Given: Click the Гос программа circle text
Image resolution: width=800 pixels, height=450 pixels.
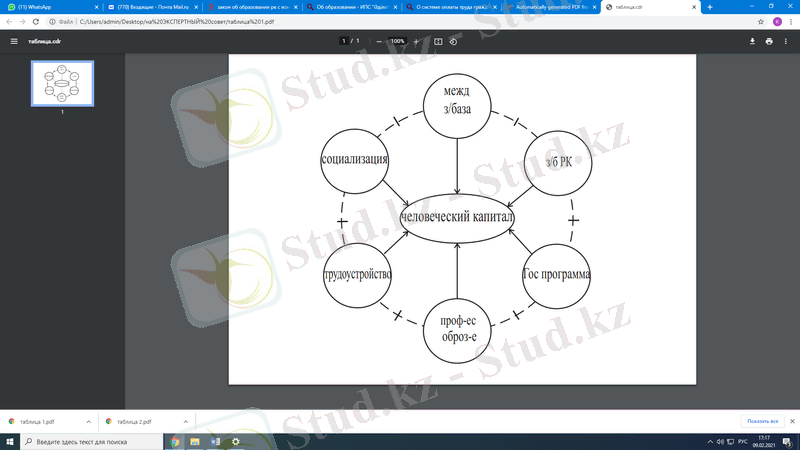Looking at the screenshot, I should [x=556, y=274].
